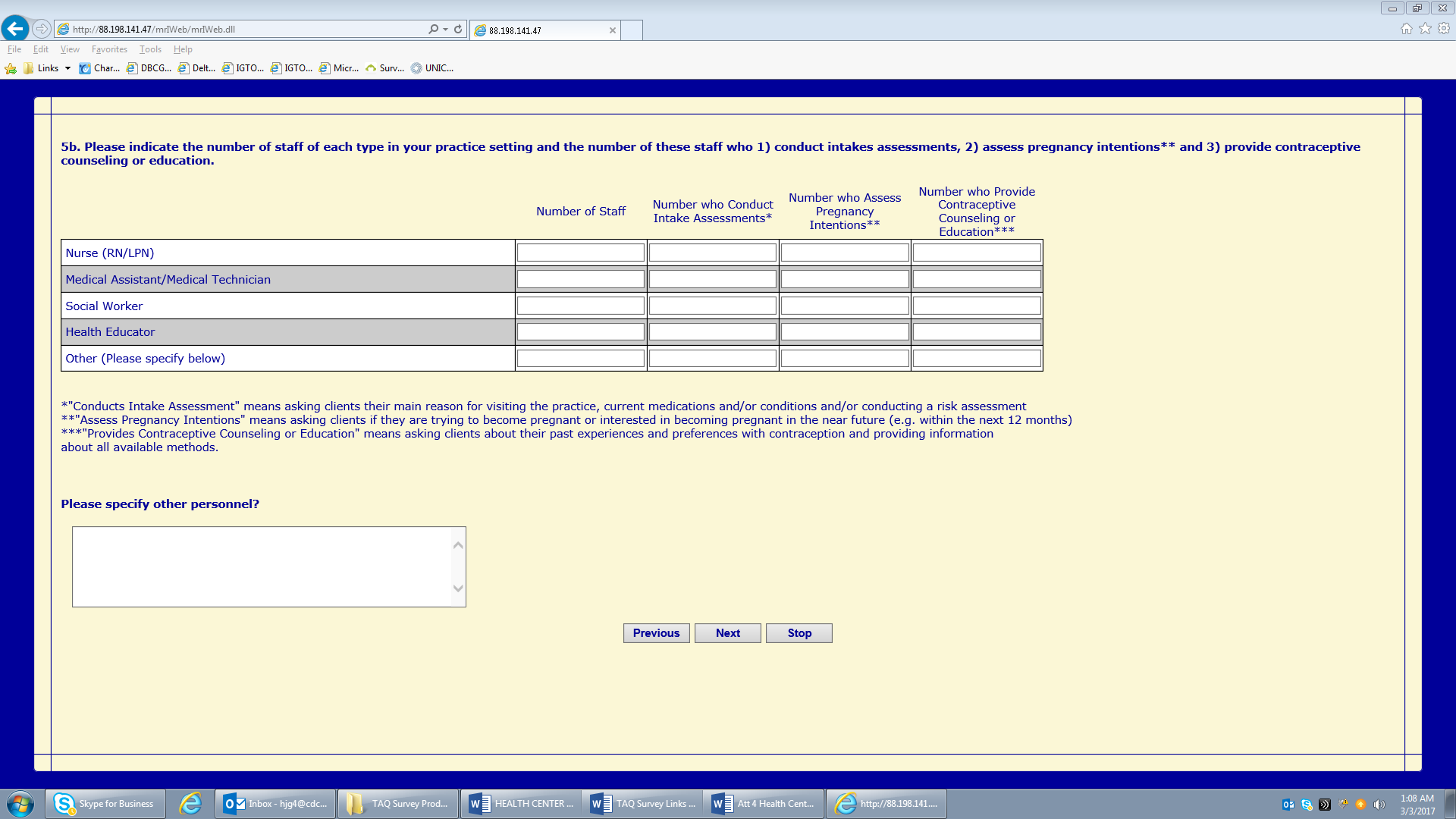The height and width of the screenshot is (819, 1456).
Task: Expand the address bar search dropdown arrow
Action: click(445, 29)
